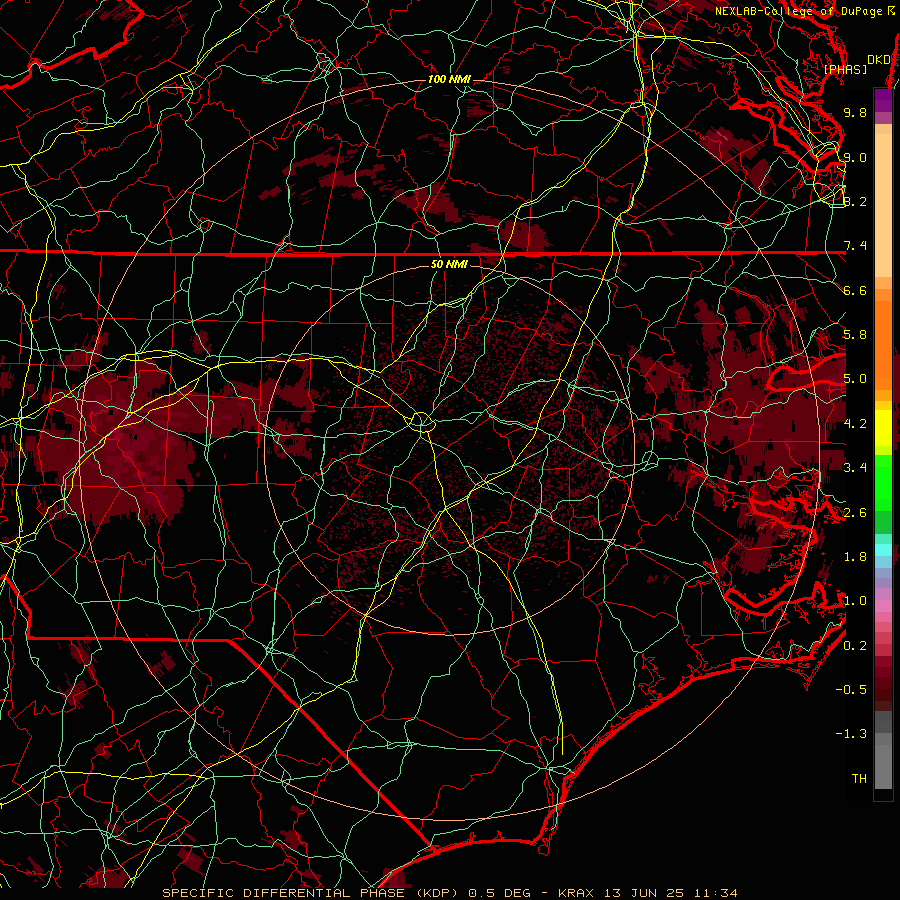Click the 6.6 value on the color scale

pyautogui.click(x=855, y=290)
